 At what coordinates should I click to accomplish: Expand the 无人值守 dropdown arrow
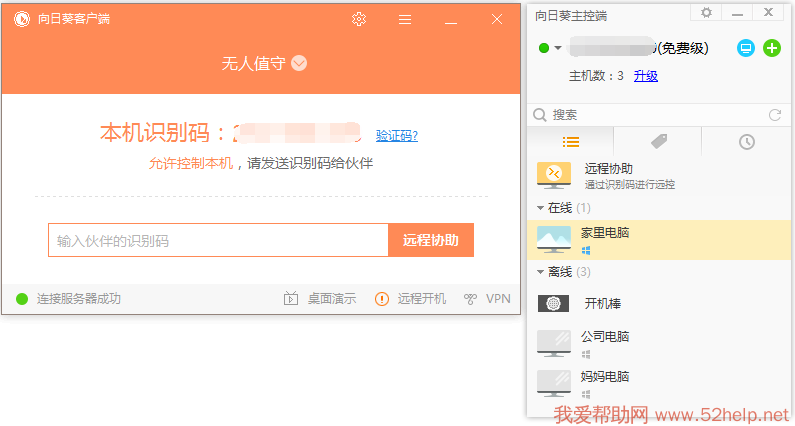(x=299, y=63)
